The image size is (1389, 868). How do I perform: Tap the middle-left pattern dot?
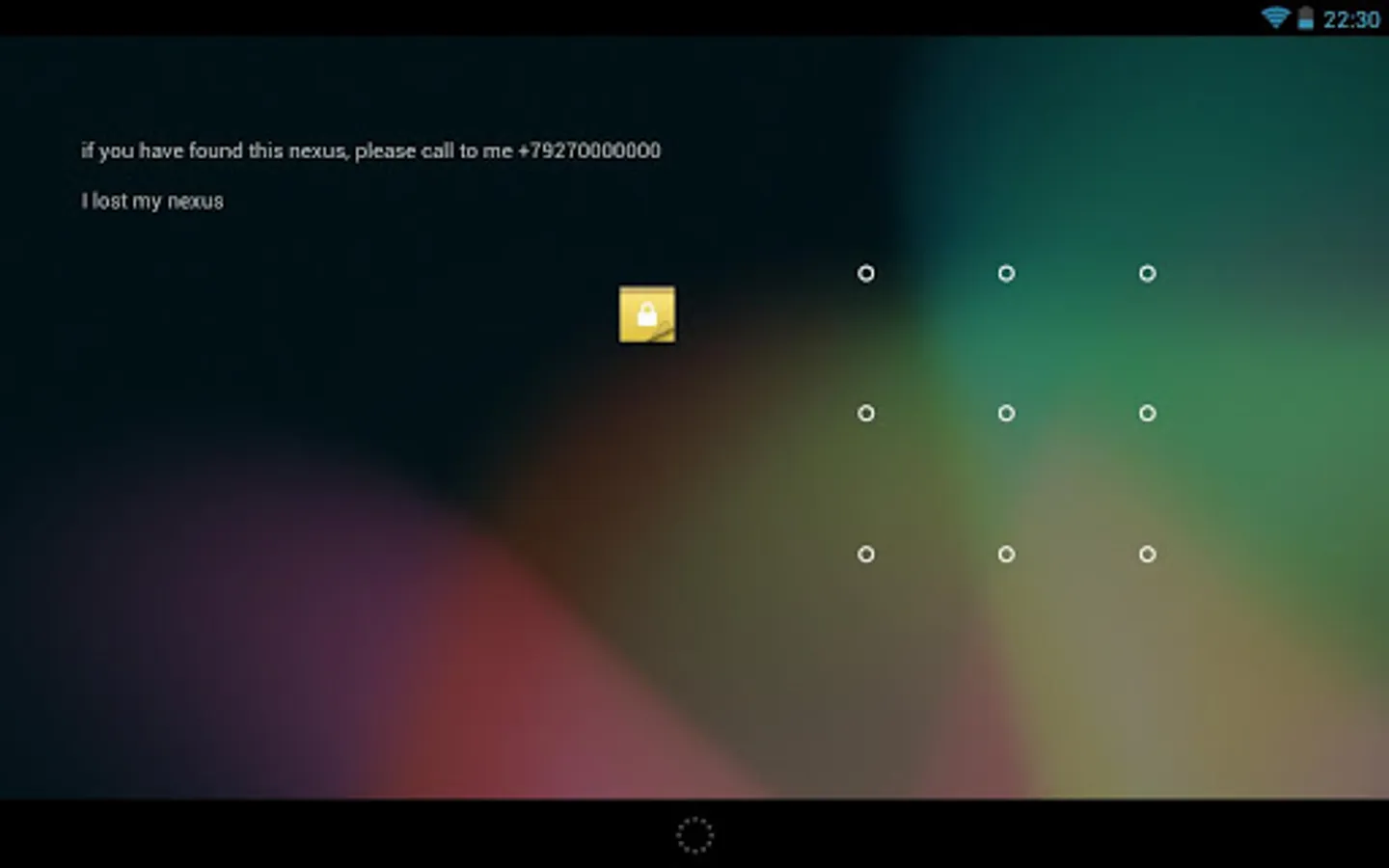866,414
